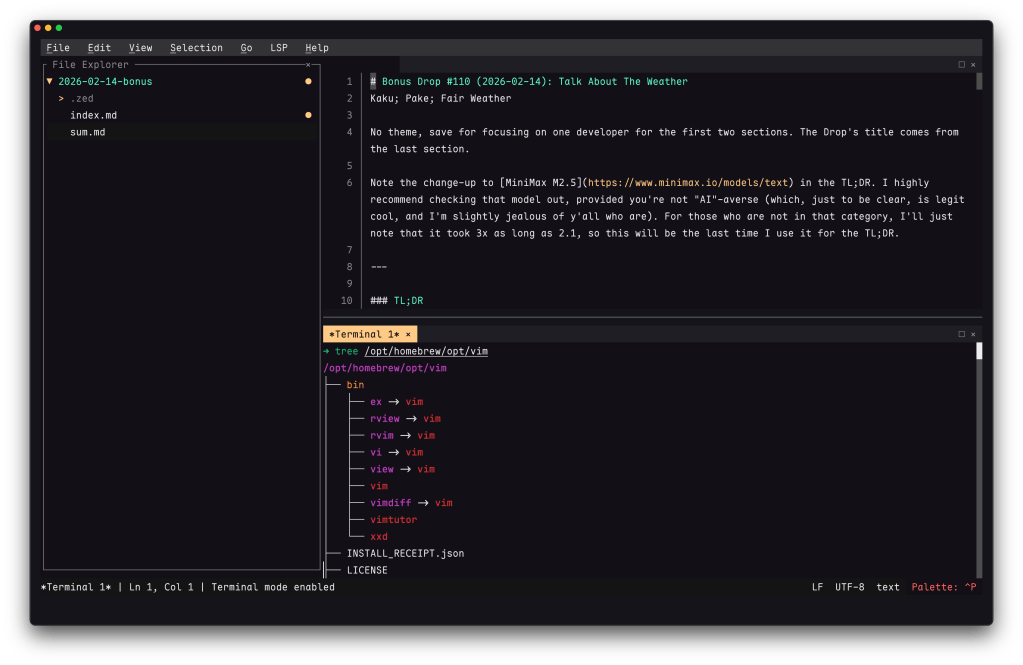Image resolution: width=1023 pixels, height=665 pixels.
Task: Close the editor pane
Action: tap(973, 65)
